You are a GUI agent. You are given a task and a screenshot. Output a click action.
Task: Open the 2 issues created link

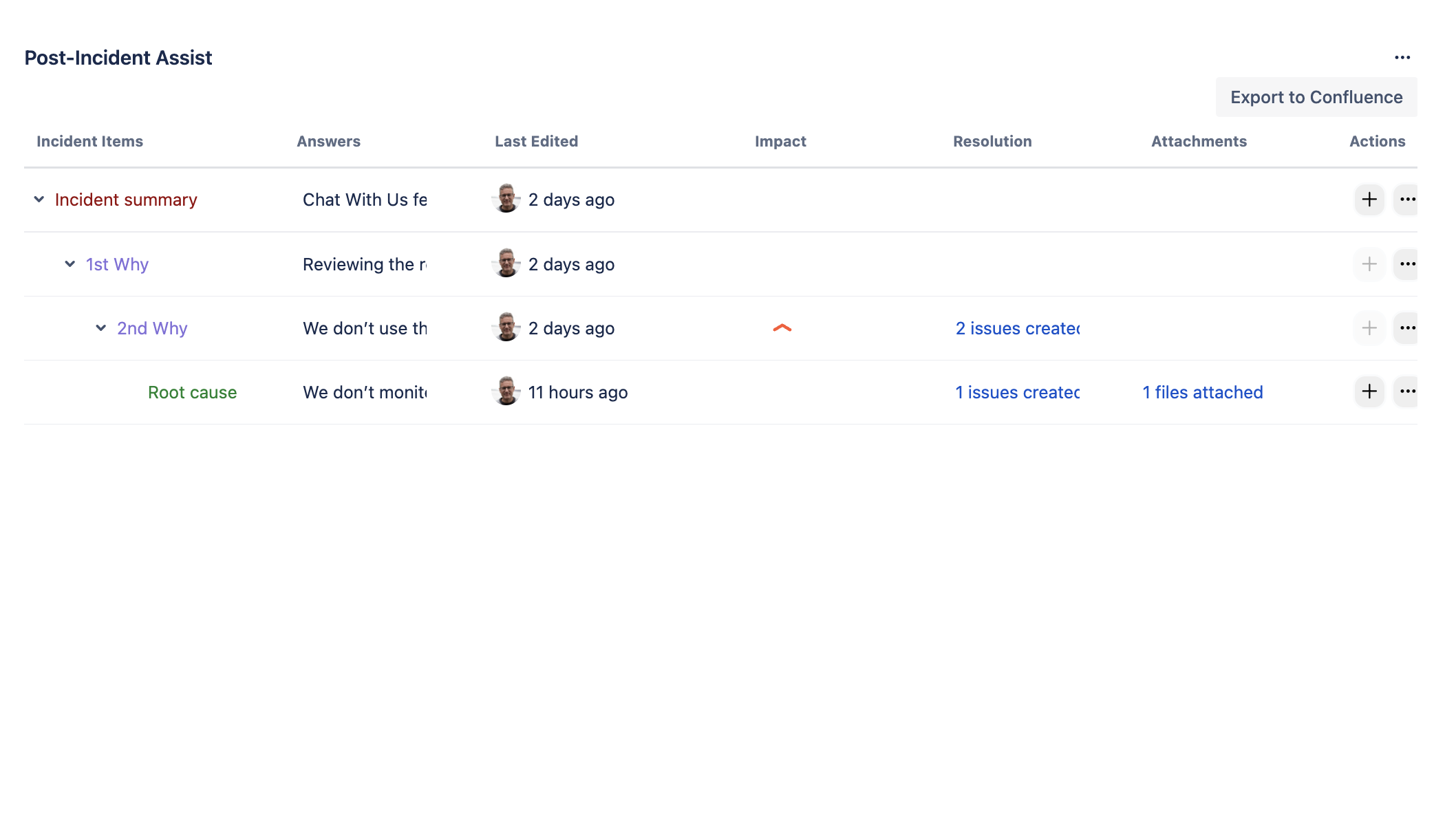pos(1017,329)
